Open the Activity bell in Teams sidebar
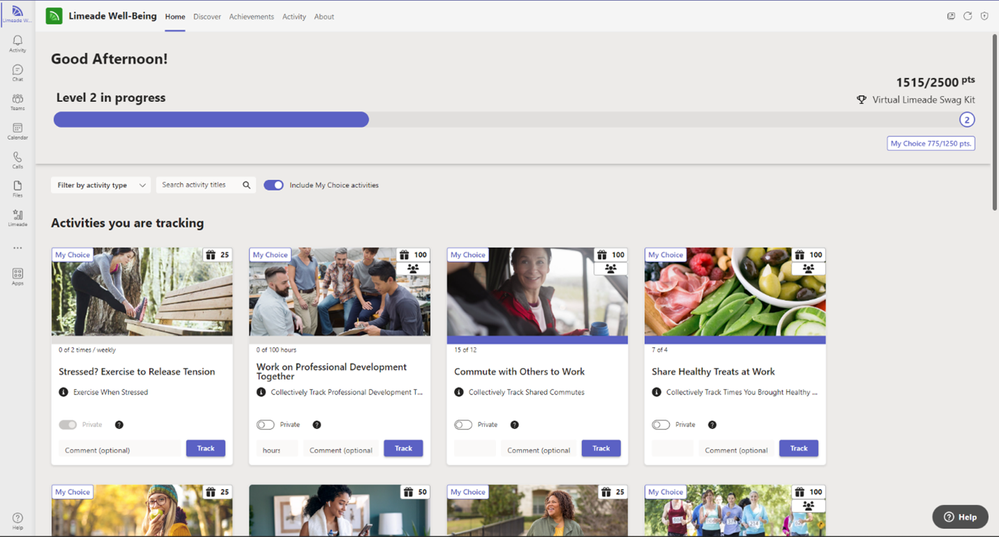 point(17,43)
